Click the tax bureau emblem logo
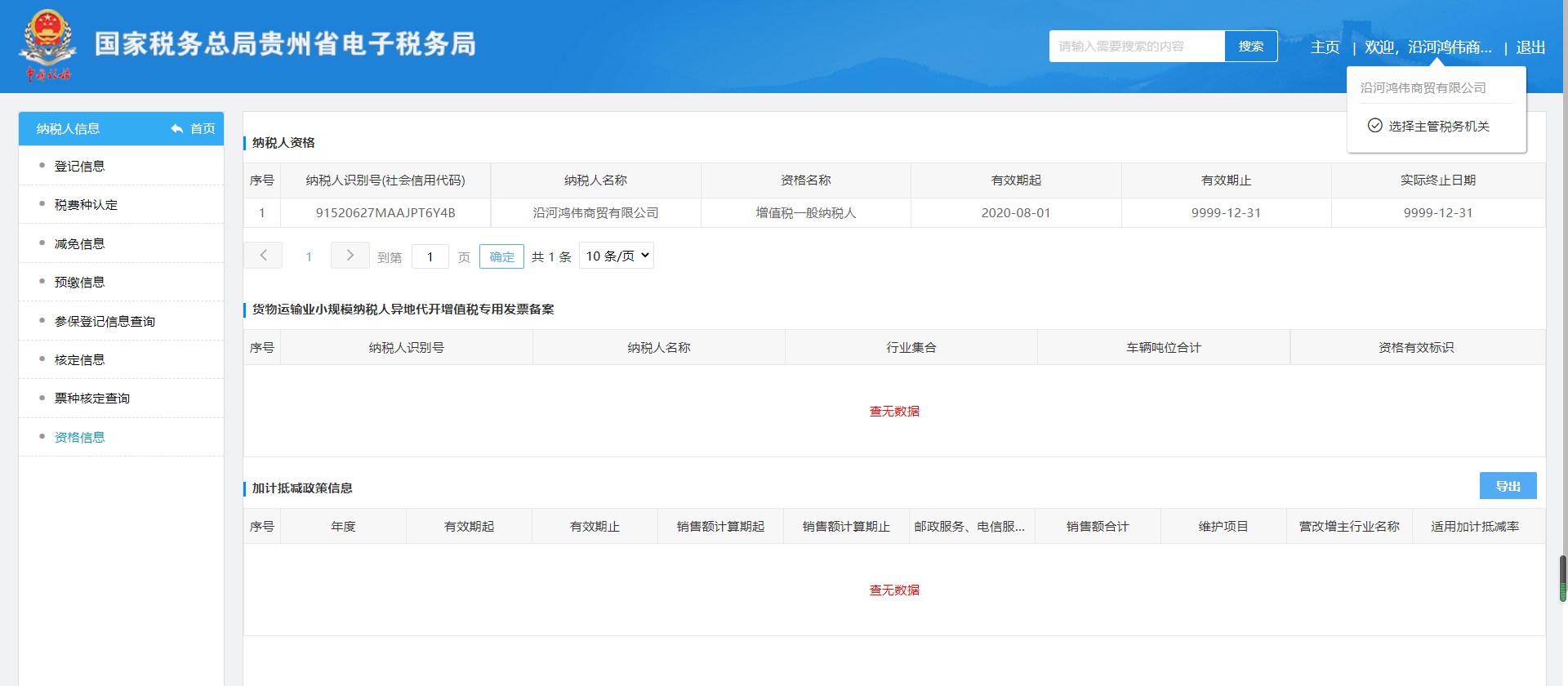 click(47, 45)
